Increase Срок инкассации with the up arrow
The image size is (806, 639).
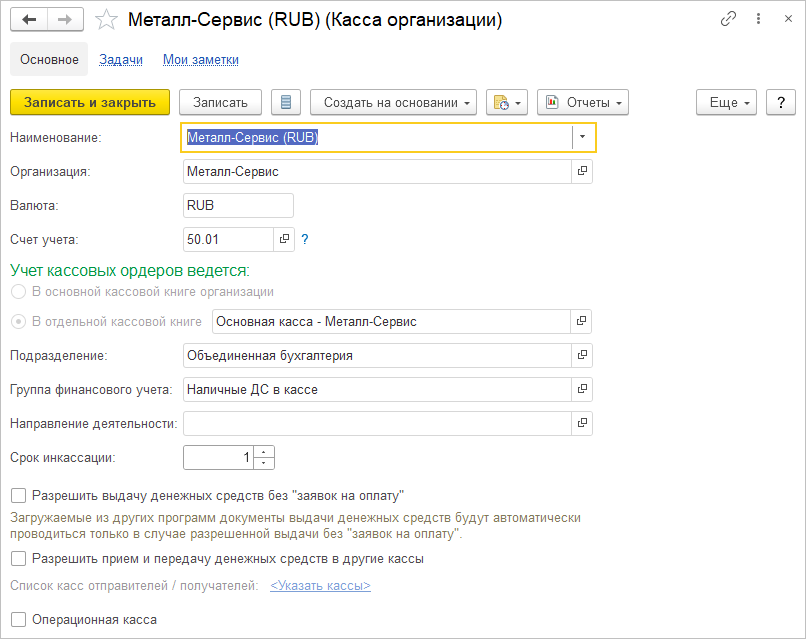click(x=264, y=452)
